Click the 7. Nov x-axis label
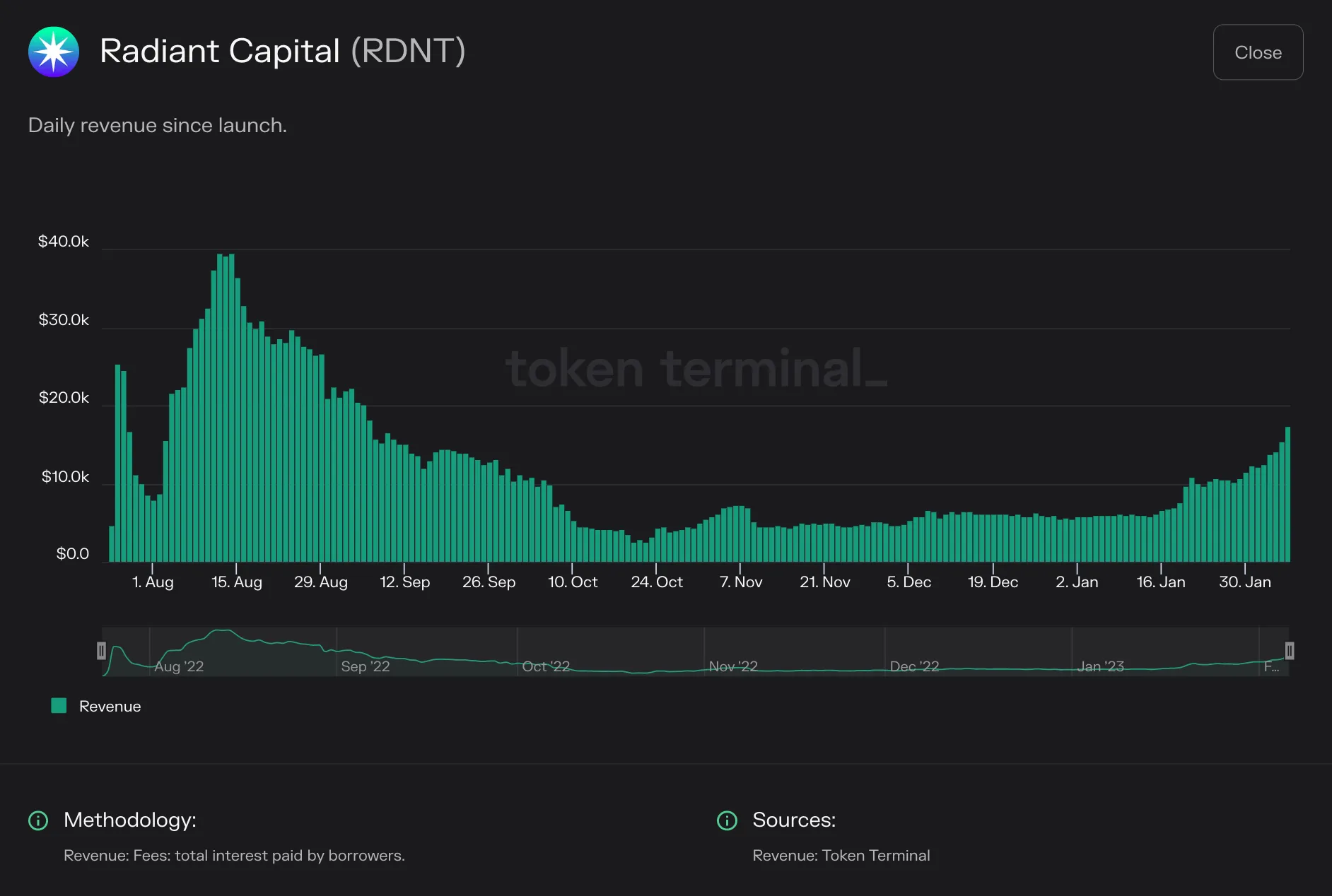The image size is (1332, 896). tap(741, 582)
